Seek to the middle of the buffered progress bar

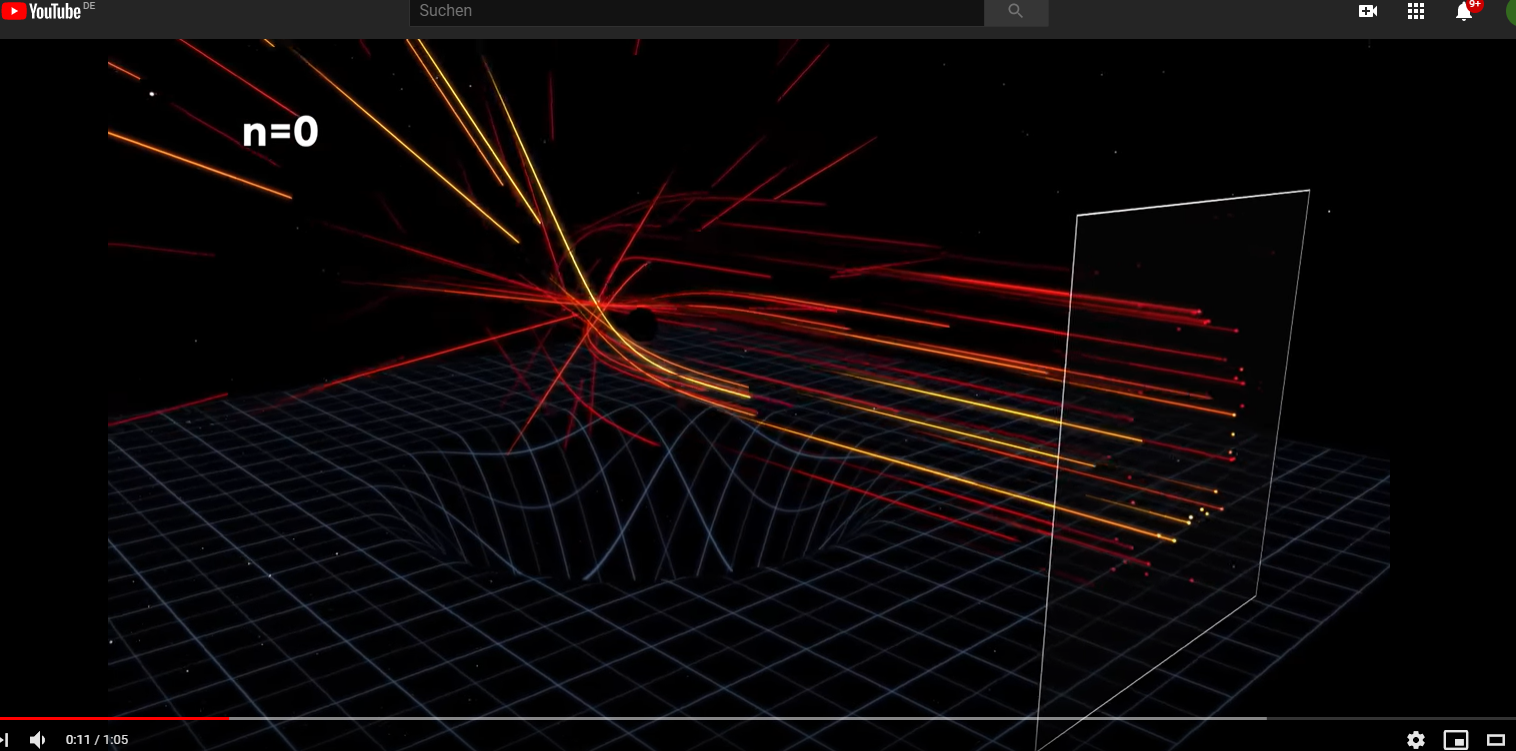tap(748, 718)
